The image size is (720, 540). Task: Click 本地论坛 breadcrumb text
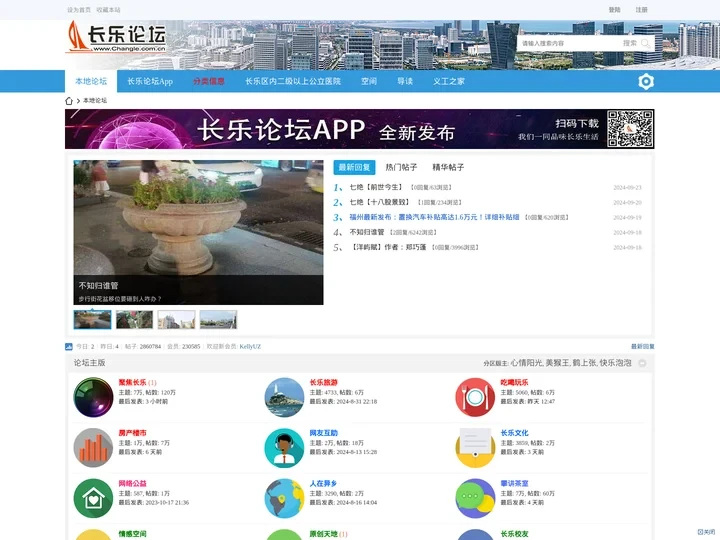95,101
